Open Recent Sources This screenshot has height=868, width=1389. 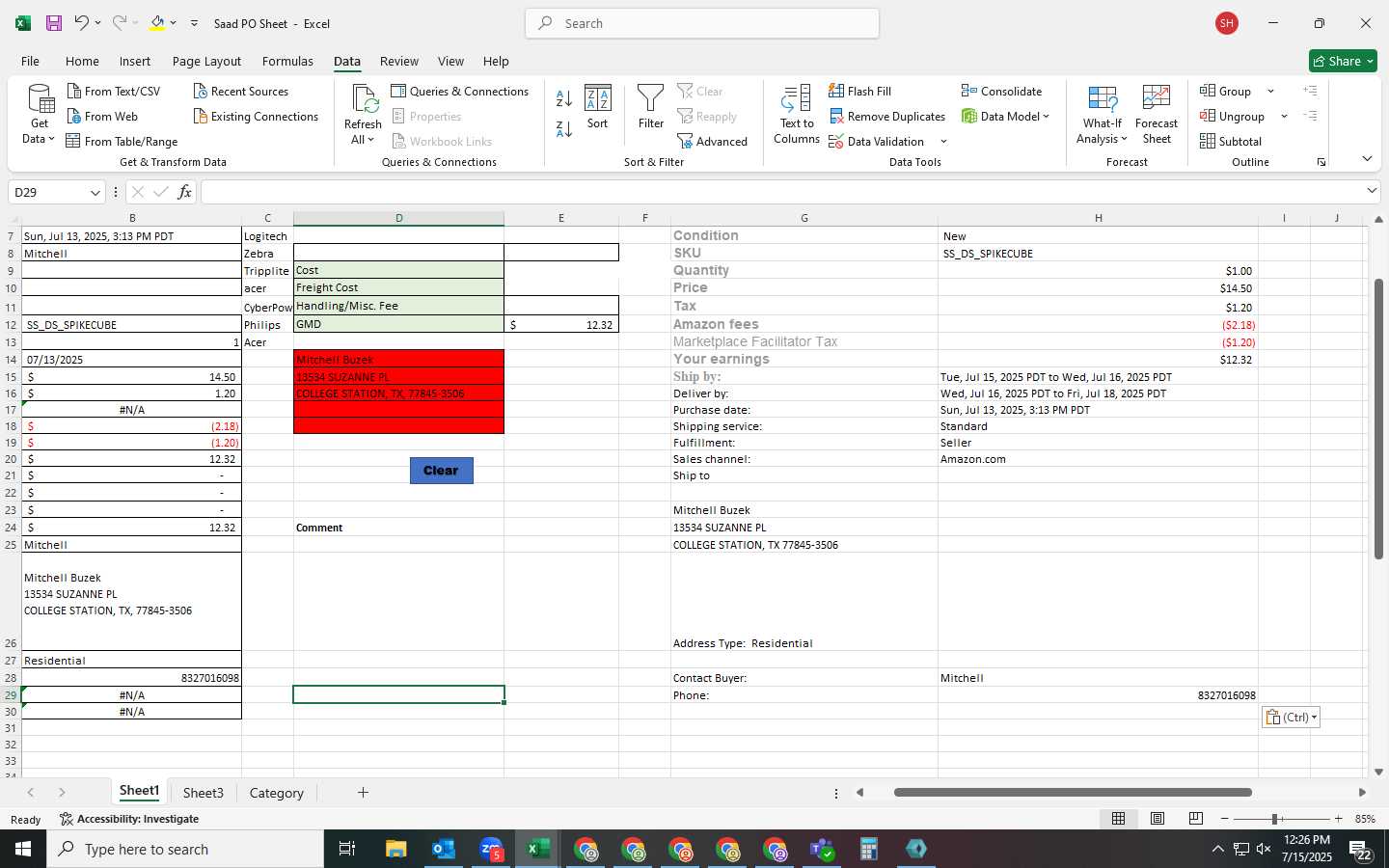click(241, 92)
